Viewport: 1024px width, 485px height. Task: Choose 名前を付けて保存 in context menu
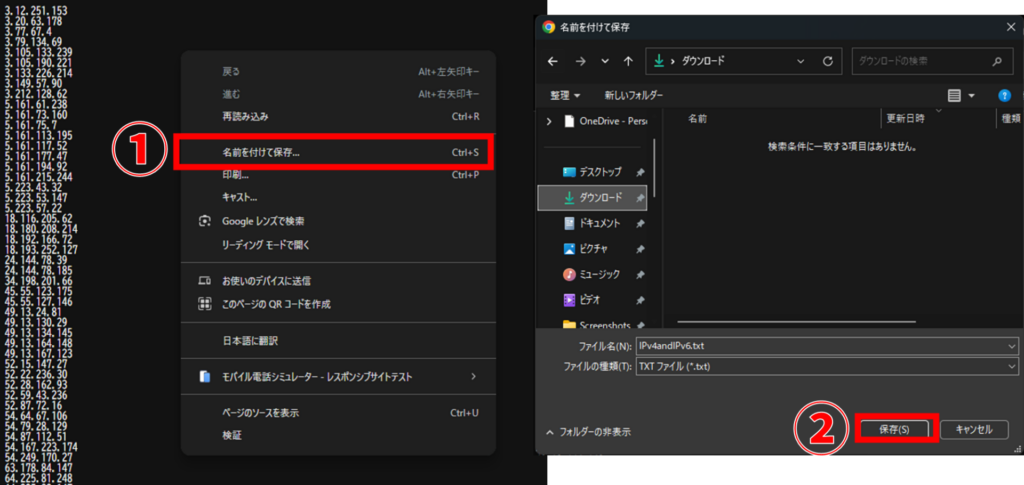point(338,153)
